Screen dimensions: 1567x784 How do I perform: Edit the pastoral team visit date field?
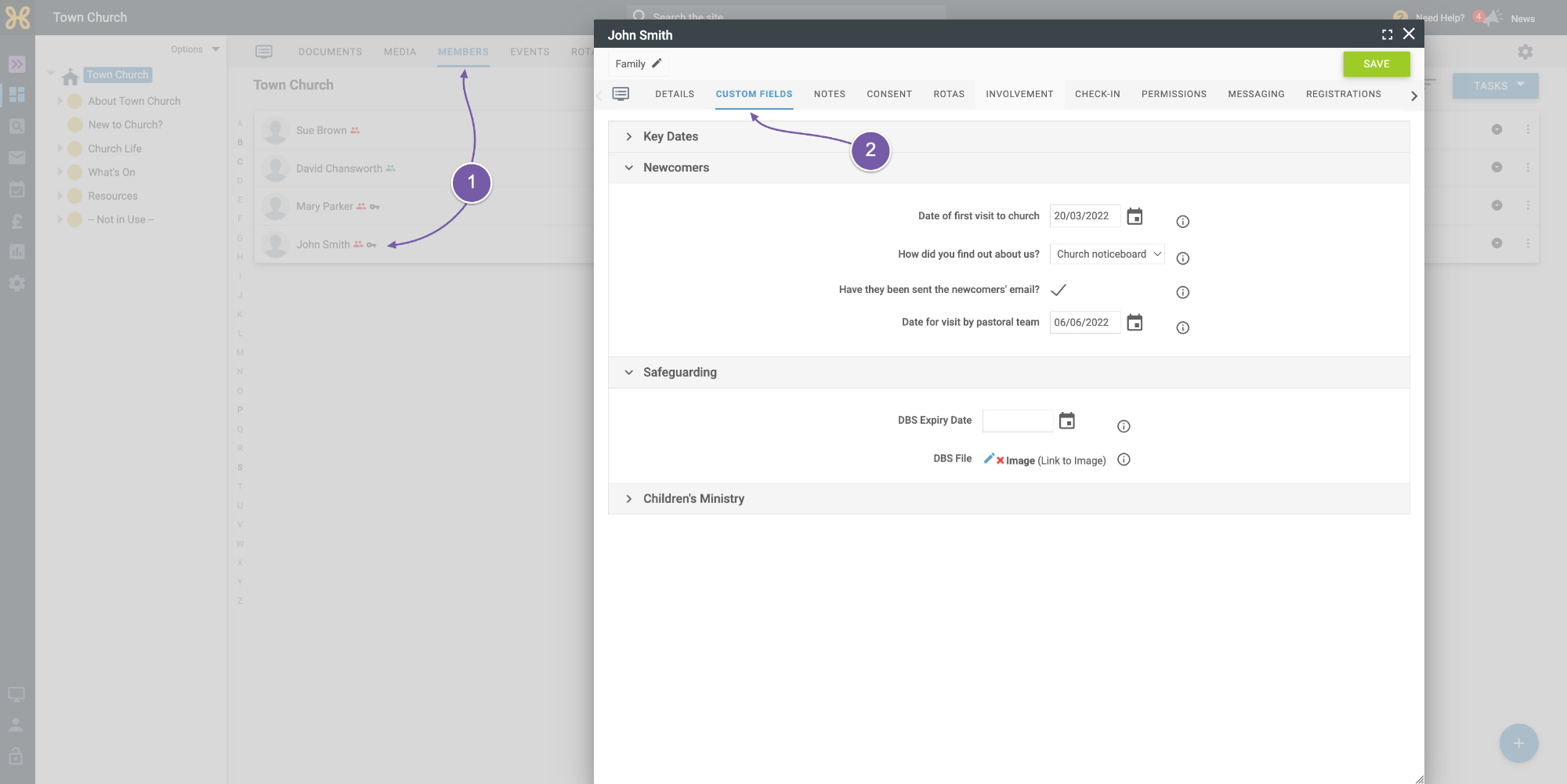pyautogui.click(x=1084, y=323)
